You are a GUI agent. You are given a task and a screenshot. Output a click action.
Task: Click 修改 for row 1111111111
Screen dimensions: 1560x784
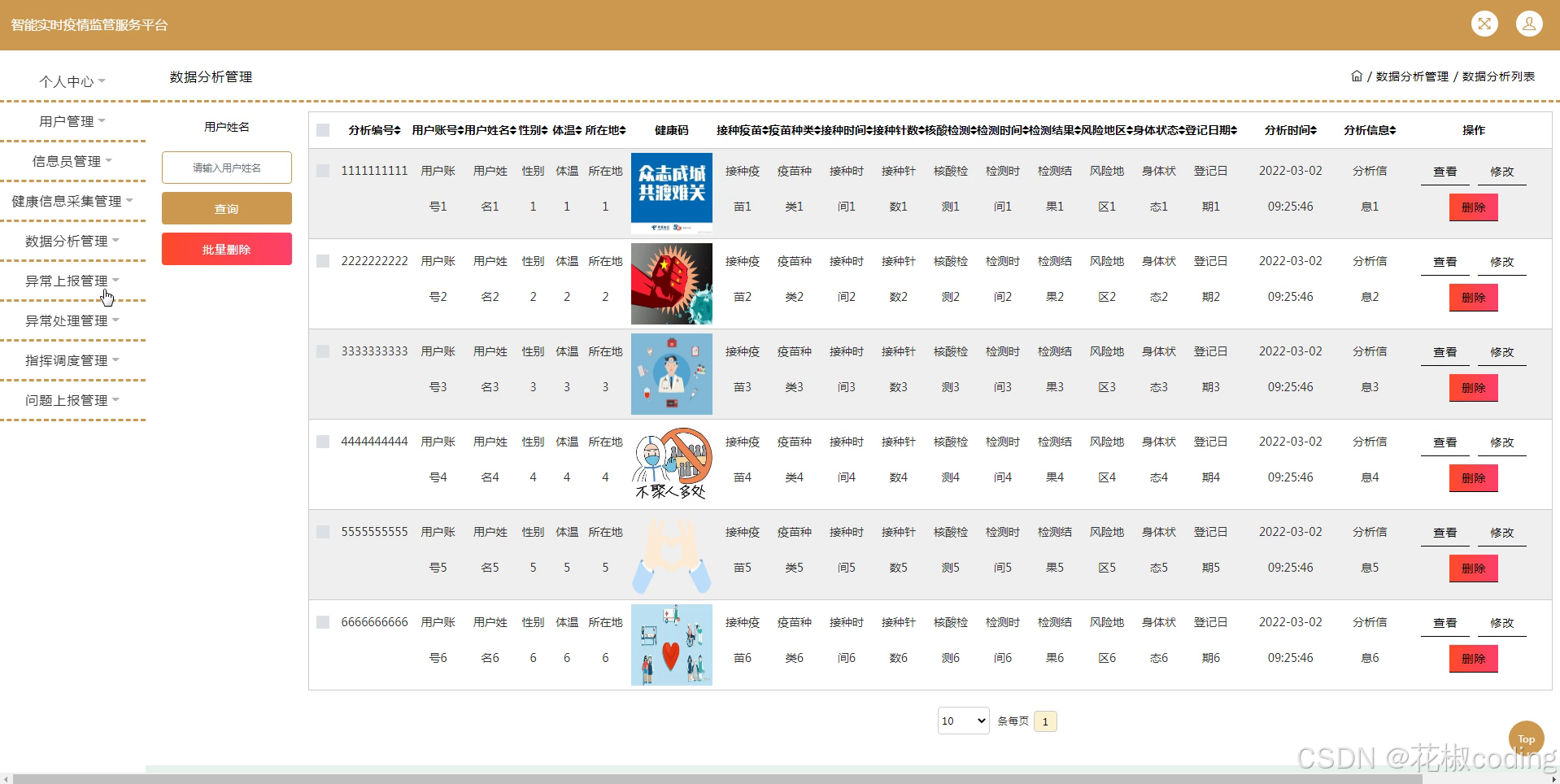pyautogui.click(x=1502, y=172)
